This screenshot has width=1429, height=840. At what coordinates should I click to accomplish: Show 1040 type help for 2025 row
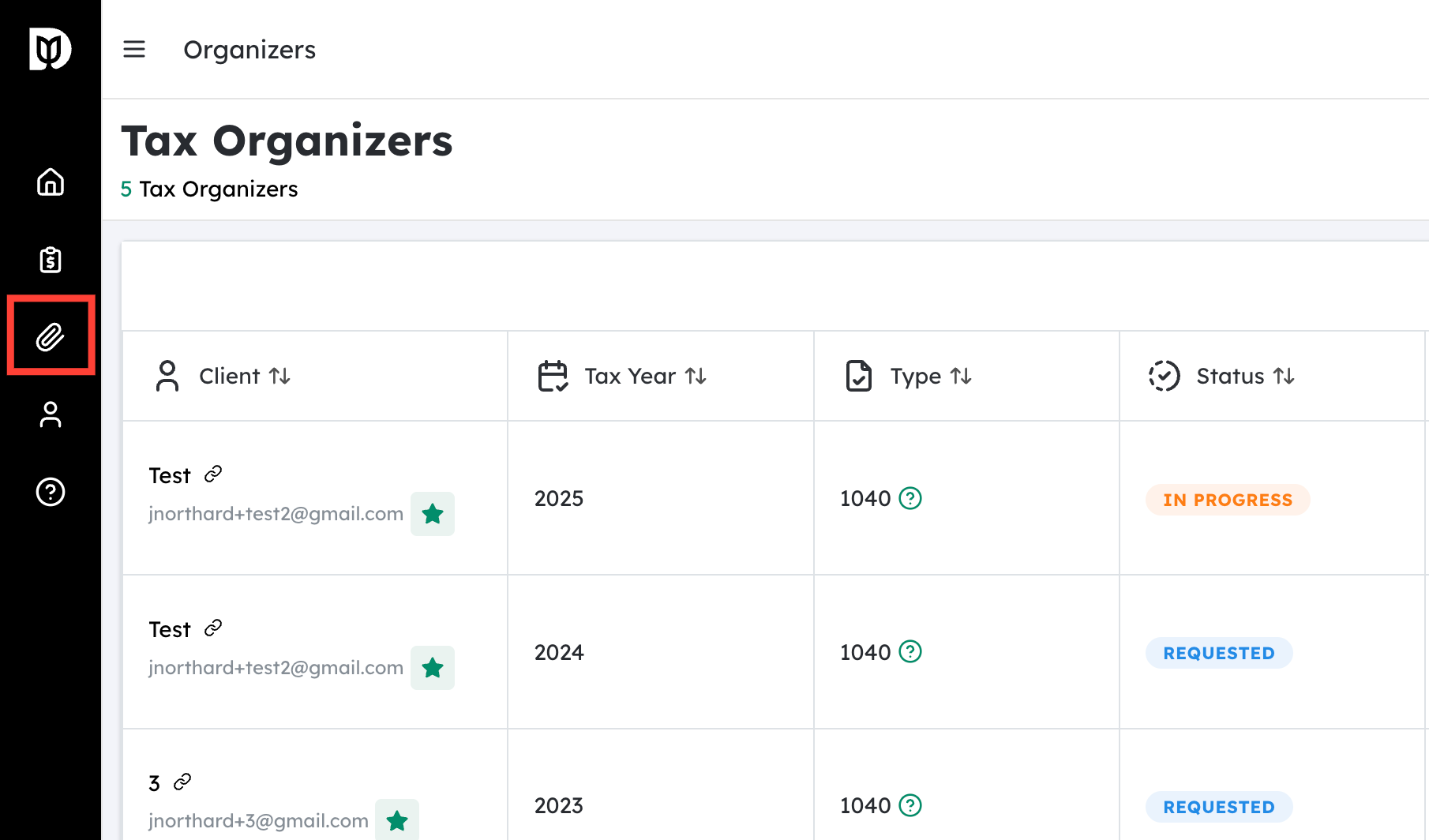[910, 498]
